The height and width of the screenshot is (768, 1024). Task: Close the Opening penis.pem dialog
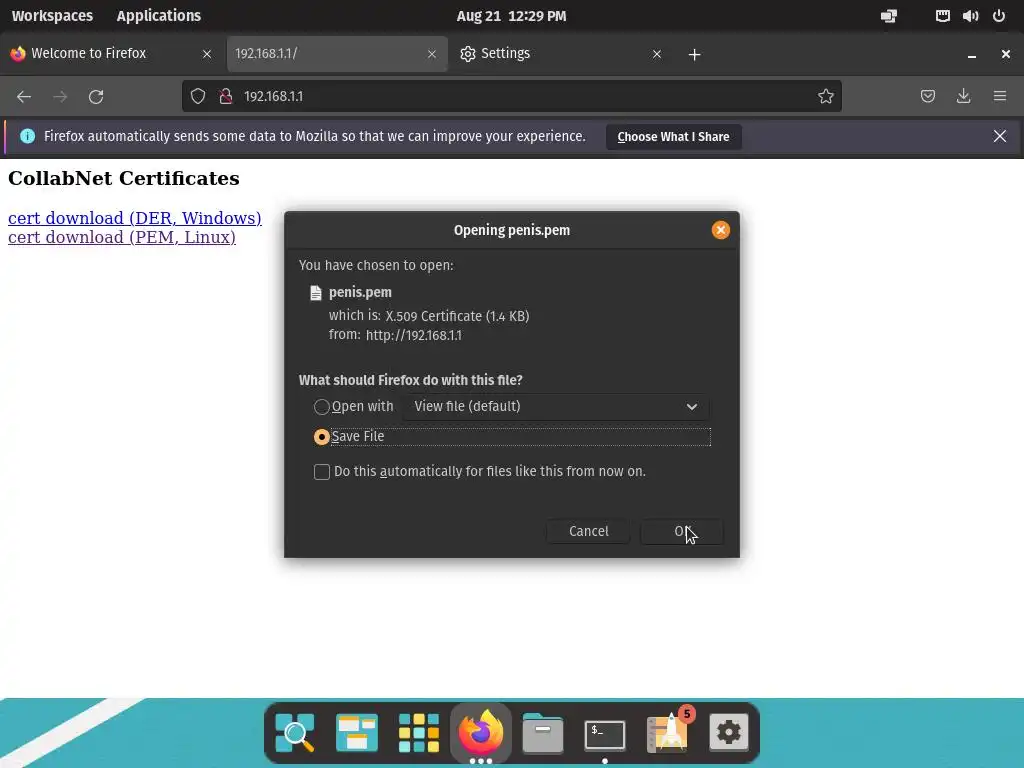[x=720, y=230]
